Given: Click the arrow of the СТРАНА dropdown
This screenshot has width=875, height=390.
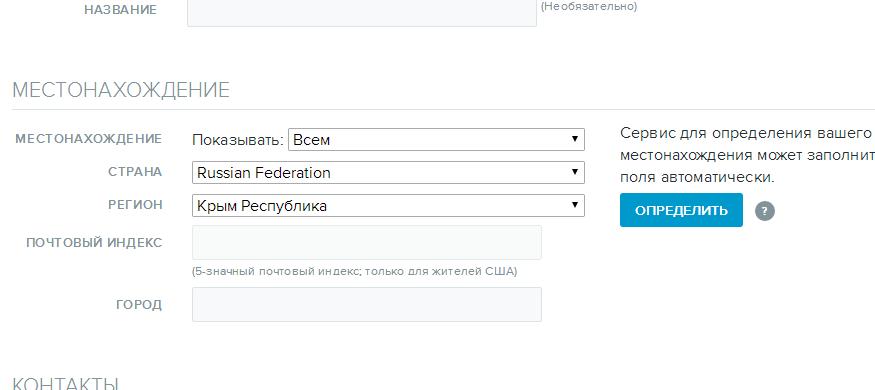Looking at the screenshot, I should point(574,172).
